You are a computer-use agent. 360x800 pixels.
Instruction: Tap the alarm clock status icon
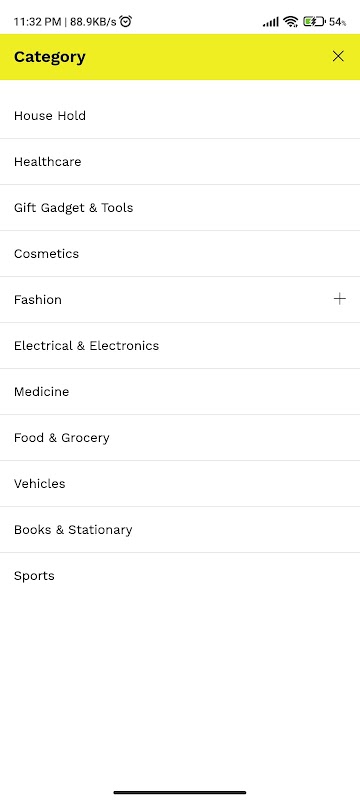pyautogui.click(x=125, y=21)
